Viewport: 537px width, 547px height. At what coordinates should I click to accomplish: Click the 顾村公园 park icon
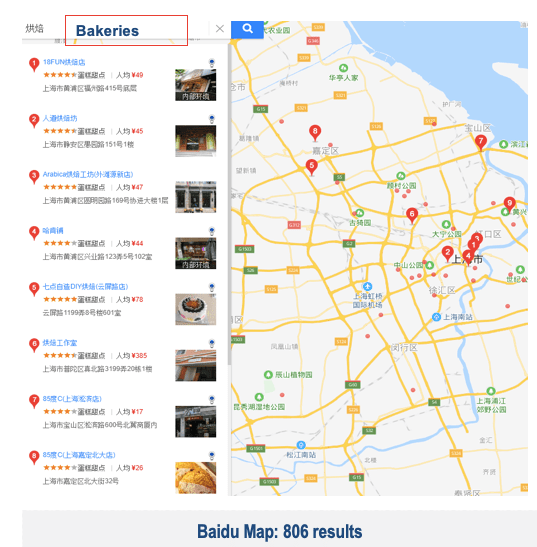401,175
